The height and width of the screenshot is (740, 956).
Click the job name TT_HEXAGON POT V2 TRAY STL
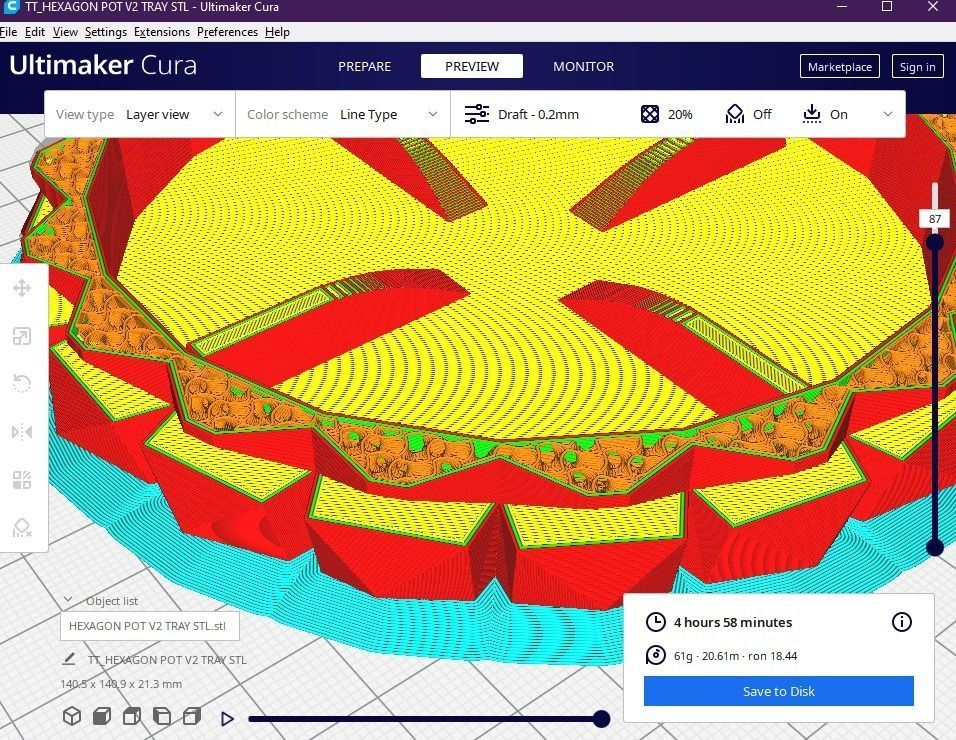166,659
